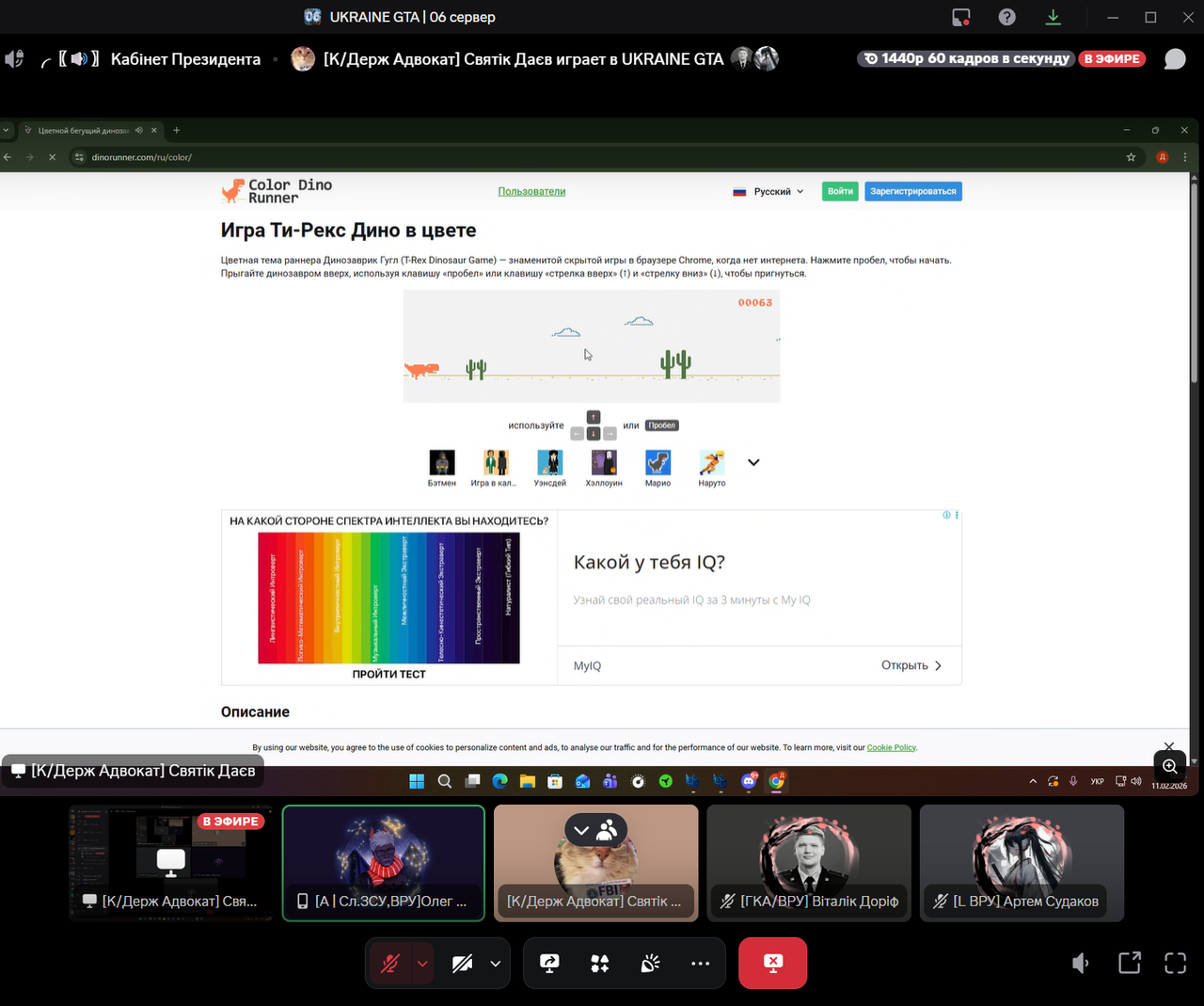Choose the Наруто dino theme
Image resolution: width=1204 pixels, height=1006 pixels.
(x=712, y=468)
